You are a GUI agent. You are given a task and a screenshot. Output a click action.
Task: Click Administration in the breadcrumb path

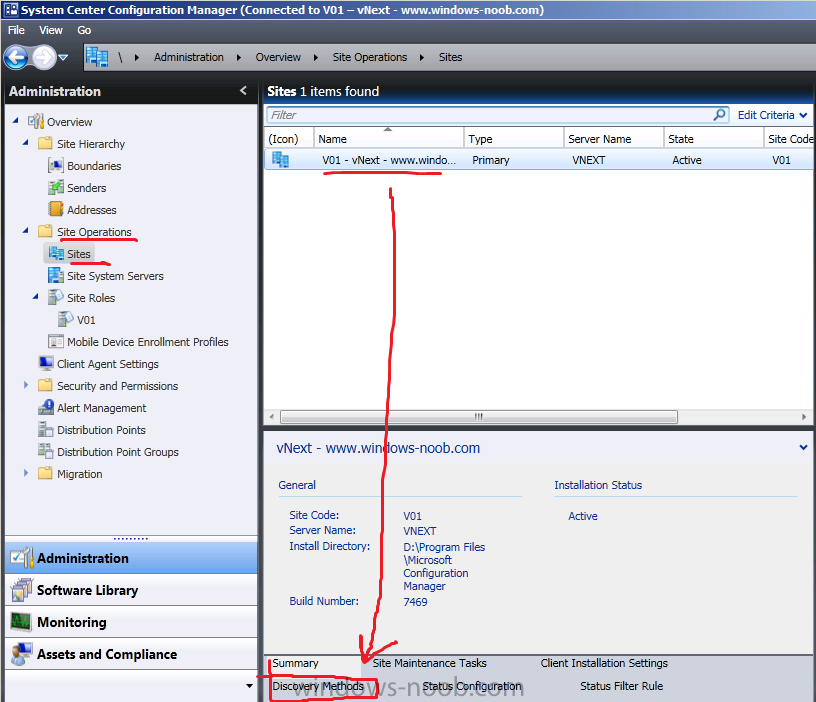(188, 57)
